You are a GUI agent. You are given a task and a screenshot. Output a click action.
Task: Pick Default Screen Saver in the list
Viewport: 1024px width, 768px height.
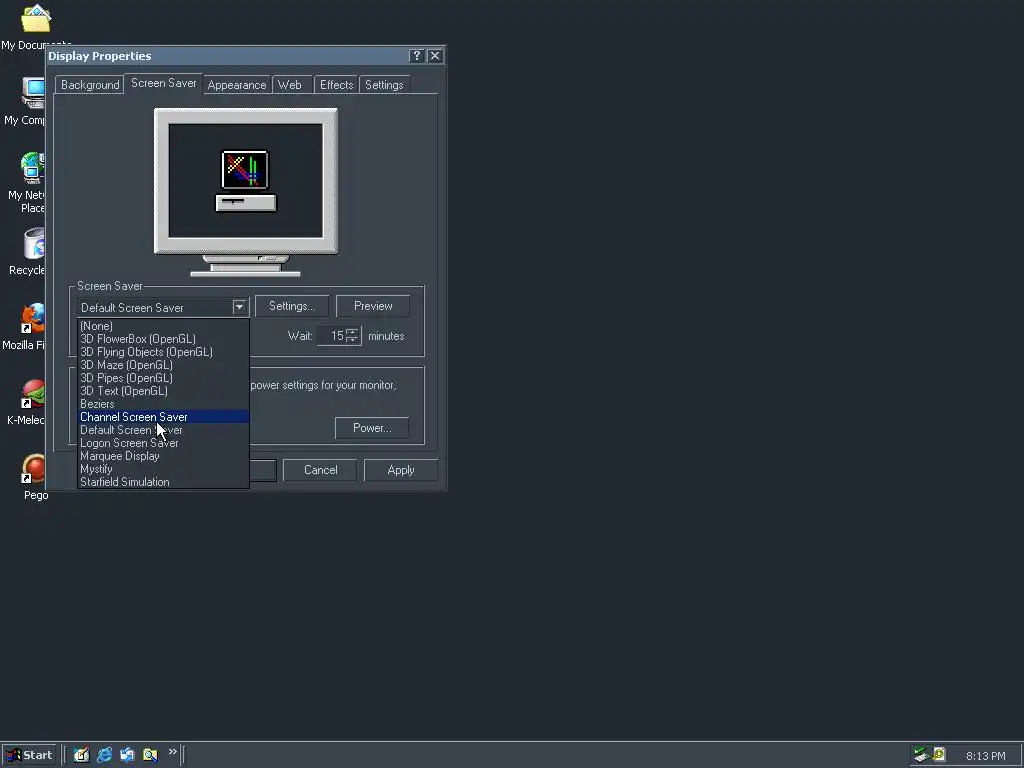pyautogui.click(x=163, y=430)
